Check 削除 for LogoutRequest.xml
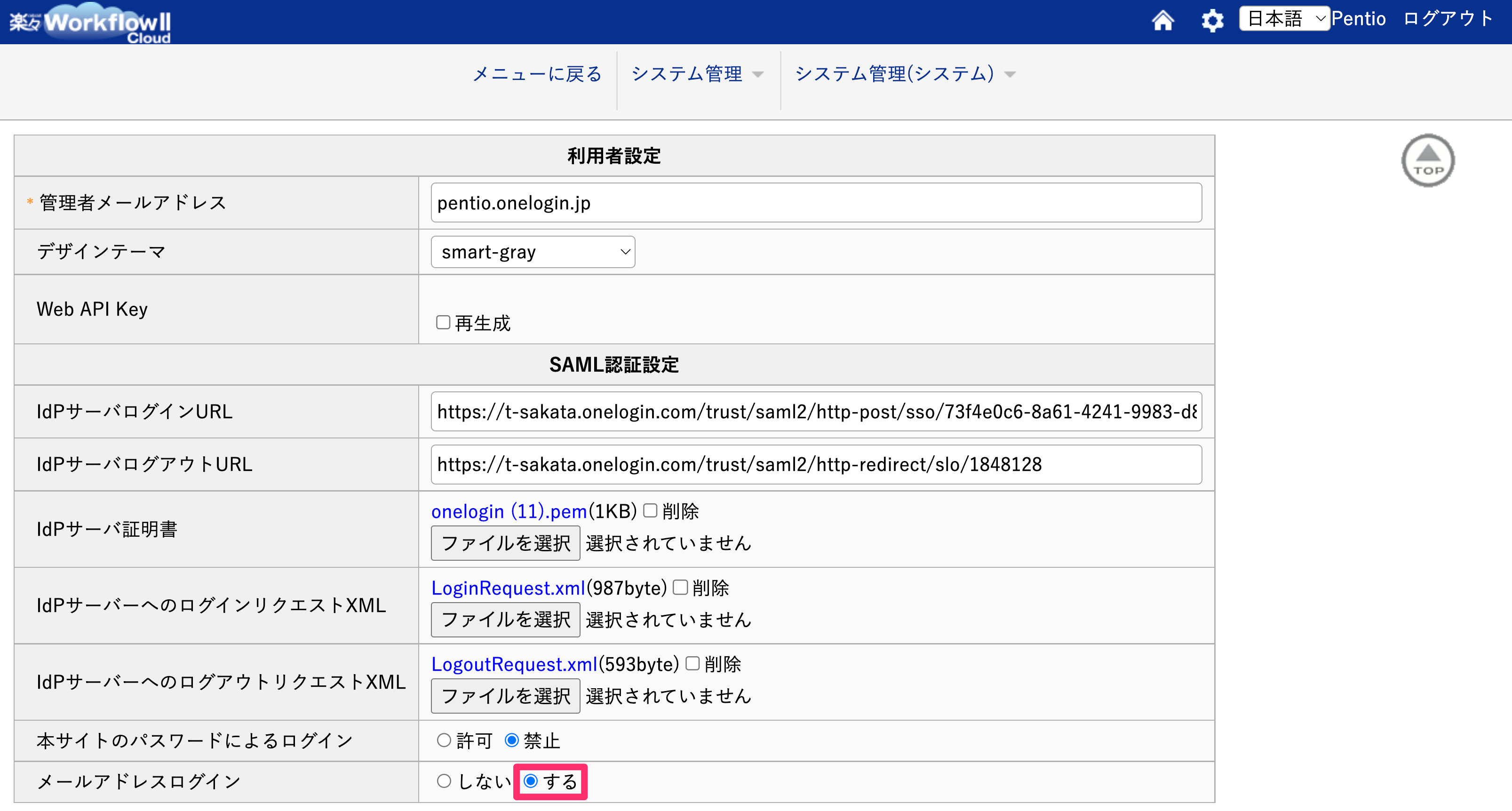This screenshot has height=811, width=1512. point(692,663)
